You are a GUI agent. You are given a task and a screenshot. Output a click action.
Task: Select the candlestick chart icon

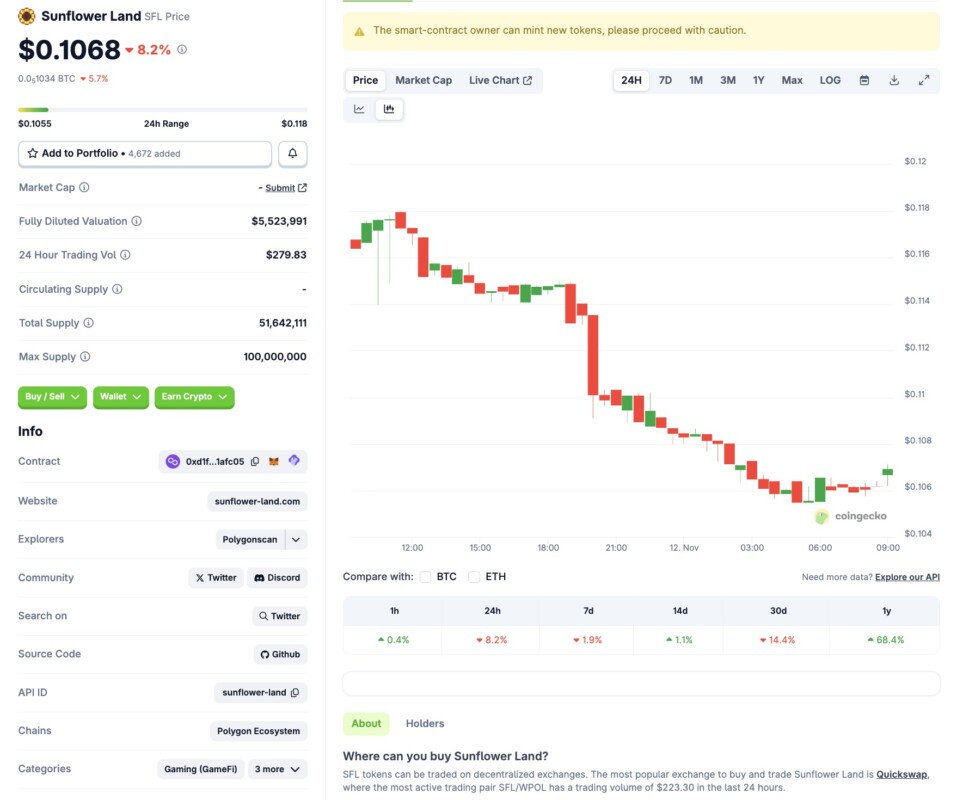389,109
